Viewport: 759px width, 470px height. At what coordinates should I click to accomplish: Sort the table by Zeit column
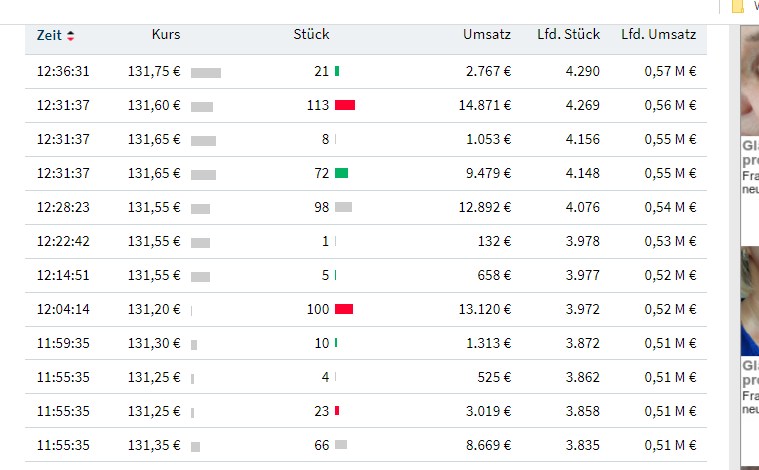coord(49,35)
